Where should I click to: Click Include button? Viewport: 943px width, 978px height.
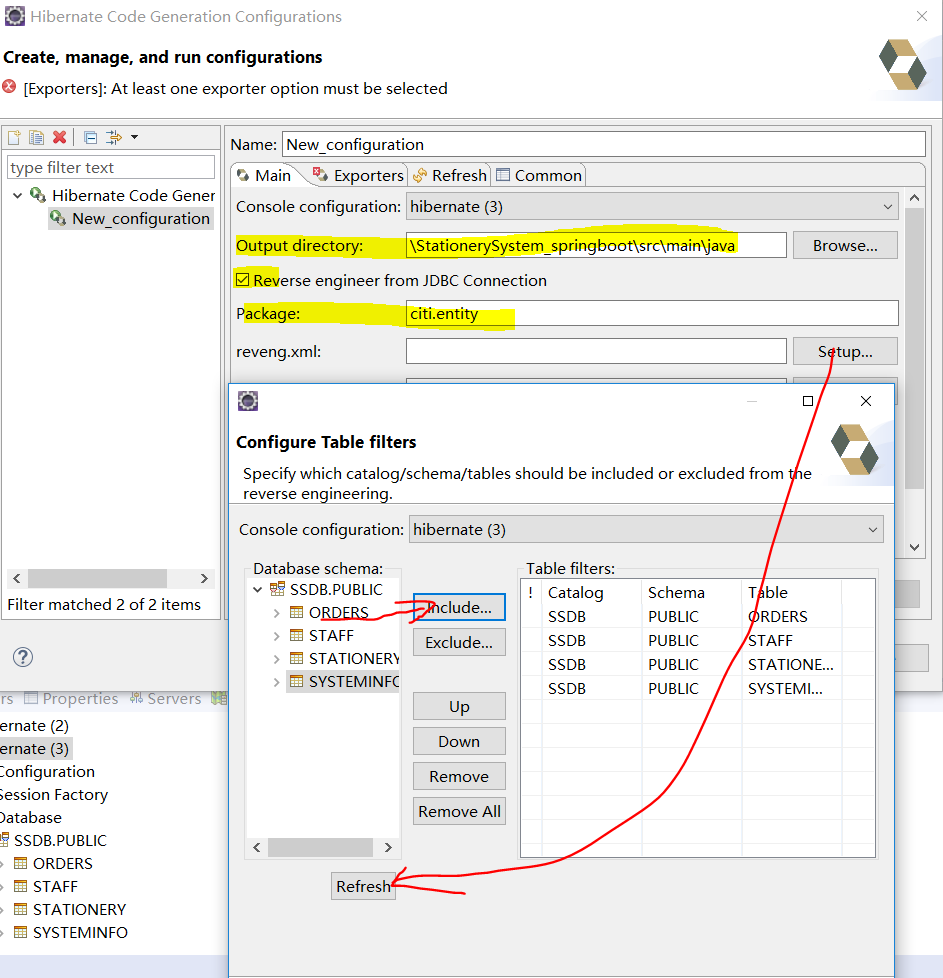tap(459, 608)
